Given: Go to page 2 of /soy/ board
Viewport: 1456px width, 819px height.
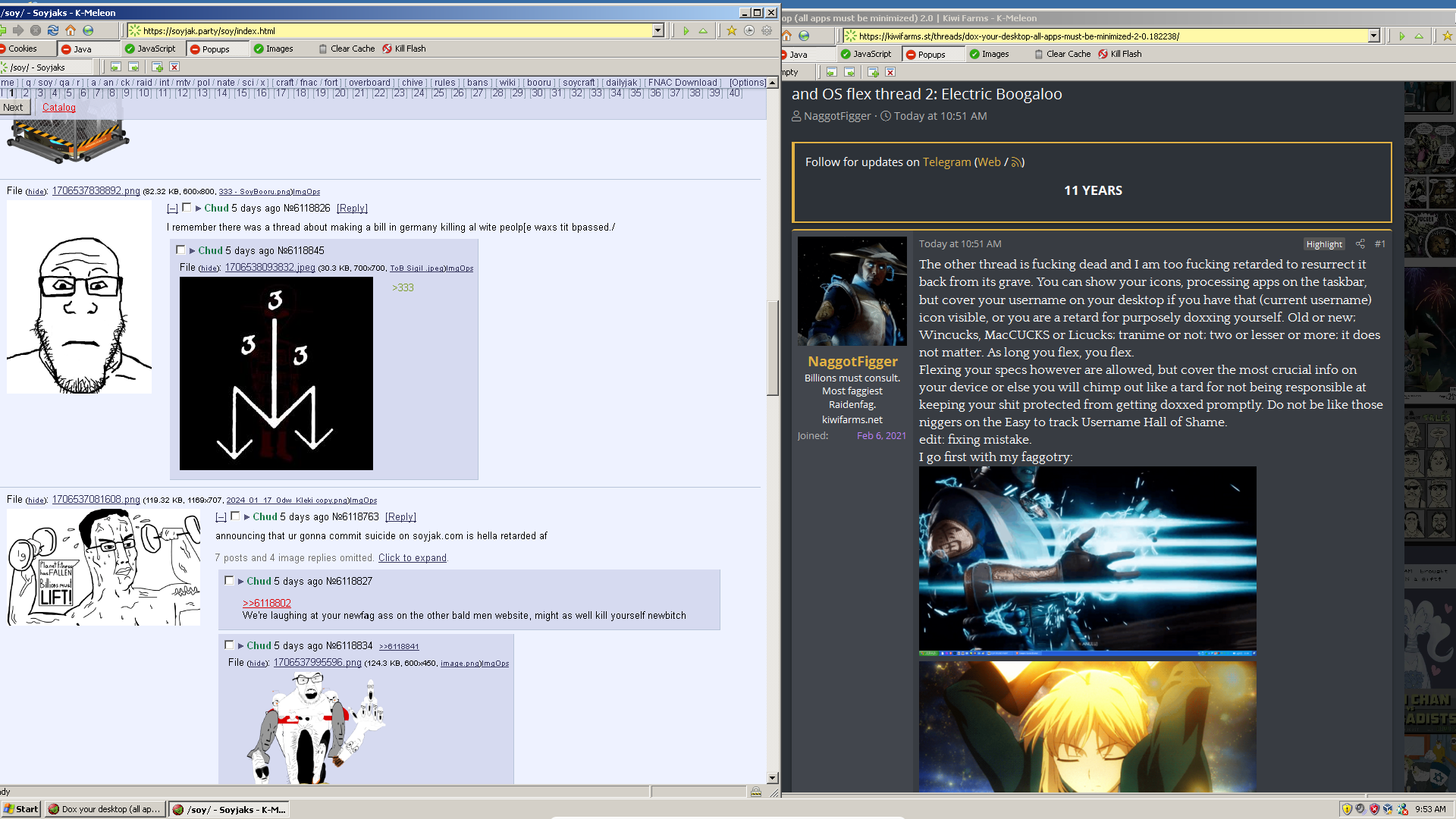Looking at the screenshot, I should (25, 93).
